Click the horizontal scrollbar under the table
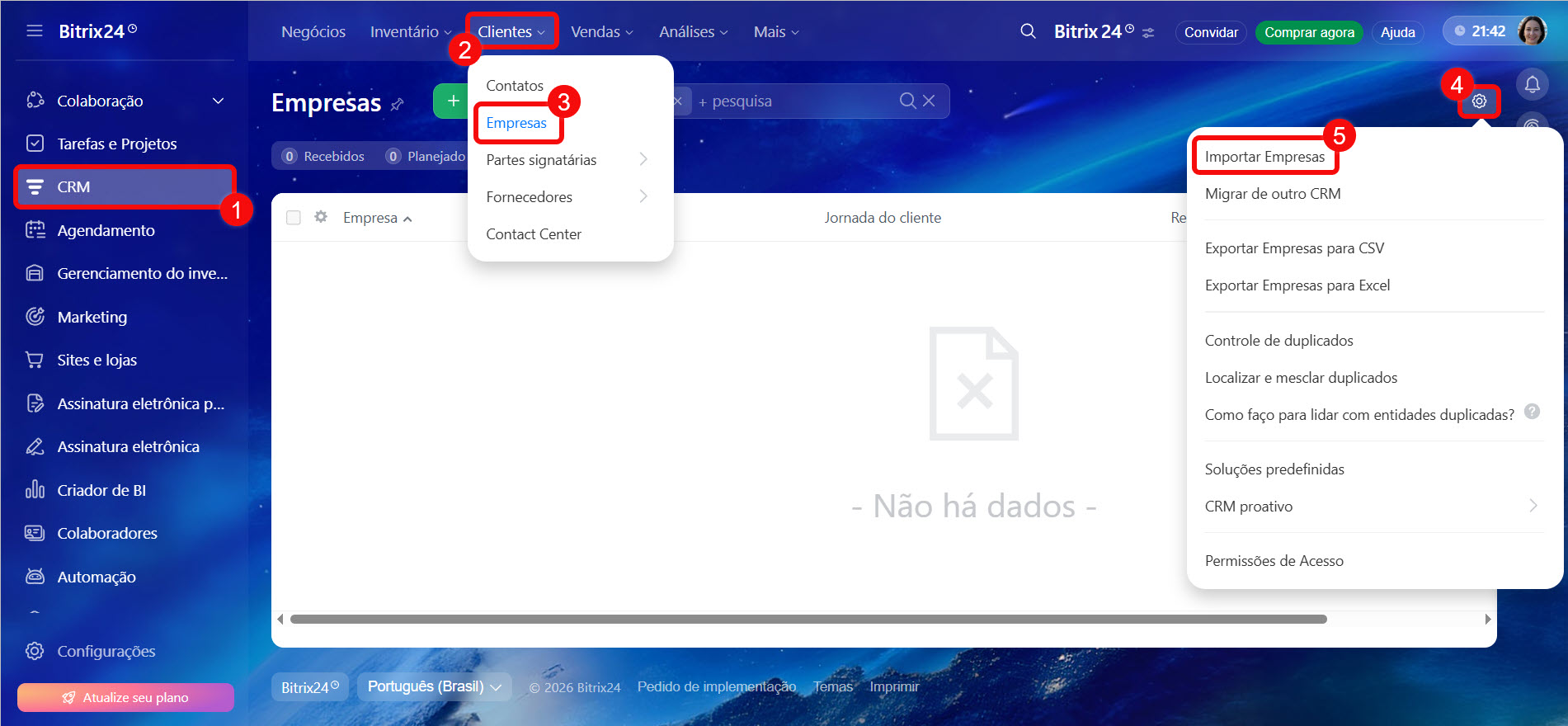Image resolution: width=1568 pixels, height=726 pixels. [808, 619]
